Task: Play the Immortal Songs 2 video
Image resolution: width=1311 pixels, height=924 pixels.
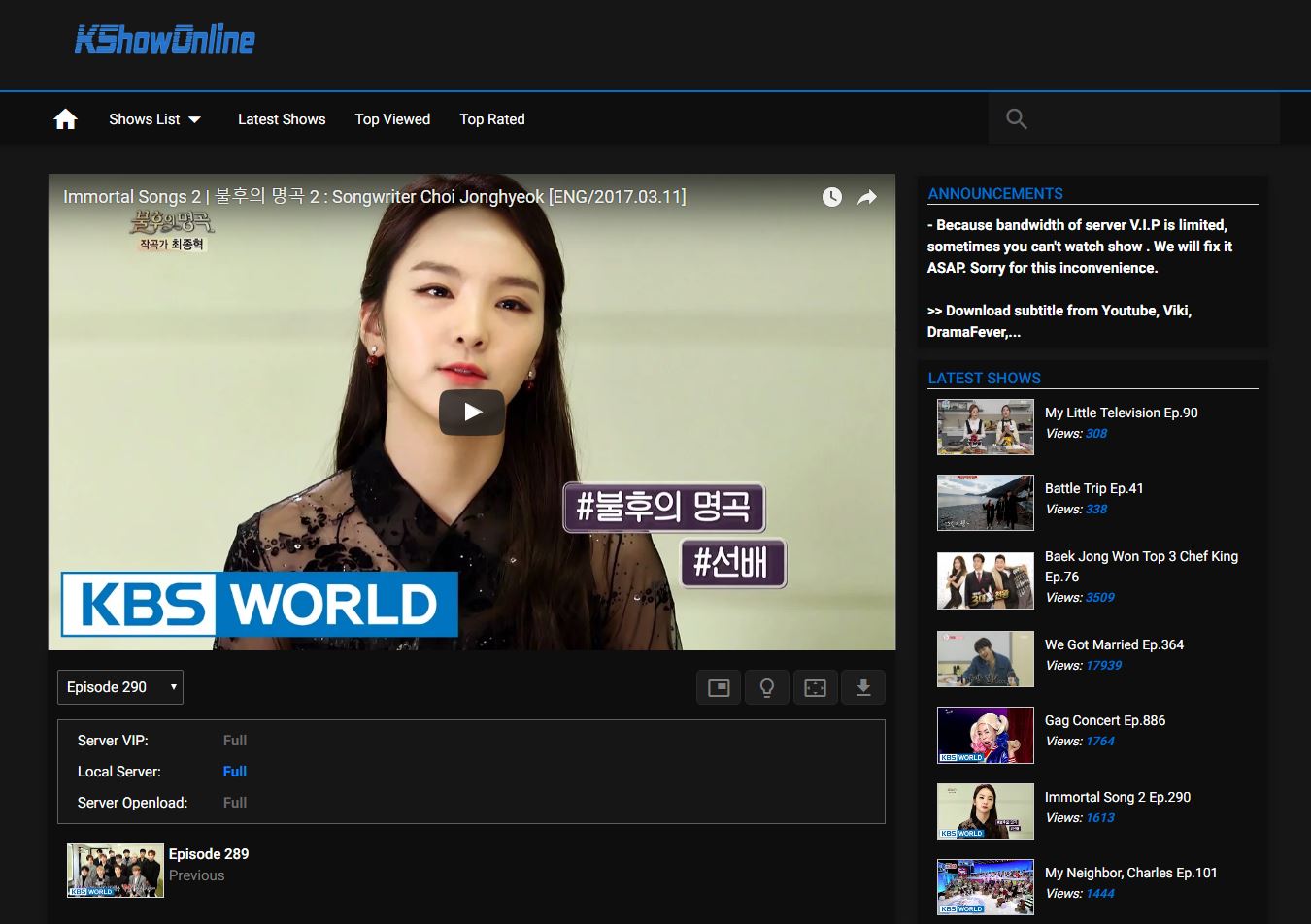Action: click(x=472, y=412)
